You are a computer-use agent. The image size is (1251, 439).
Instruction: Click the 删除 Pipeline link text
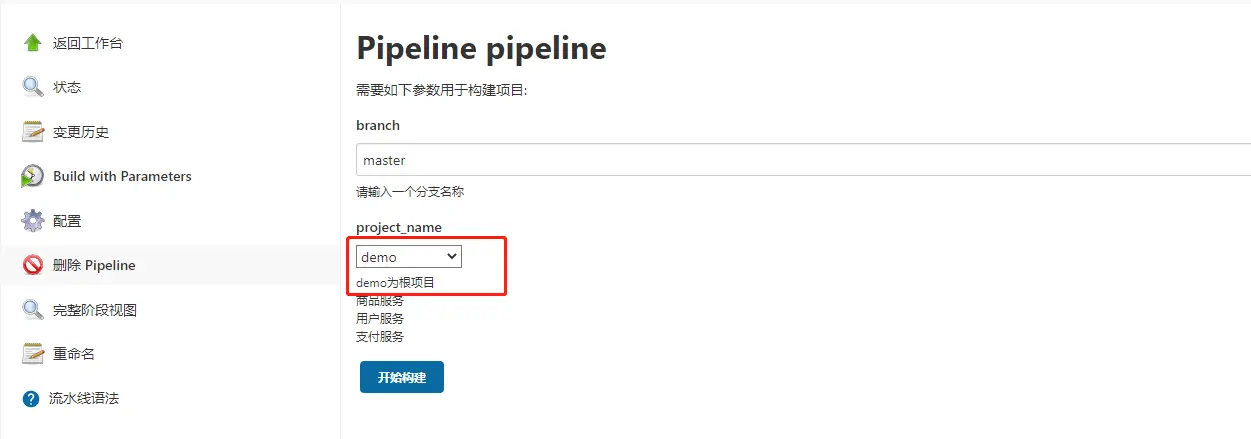pyautogui.click(x=94, y=265)
